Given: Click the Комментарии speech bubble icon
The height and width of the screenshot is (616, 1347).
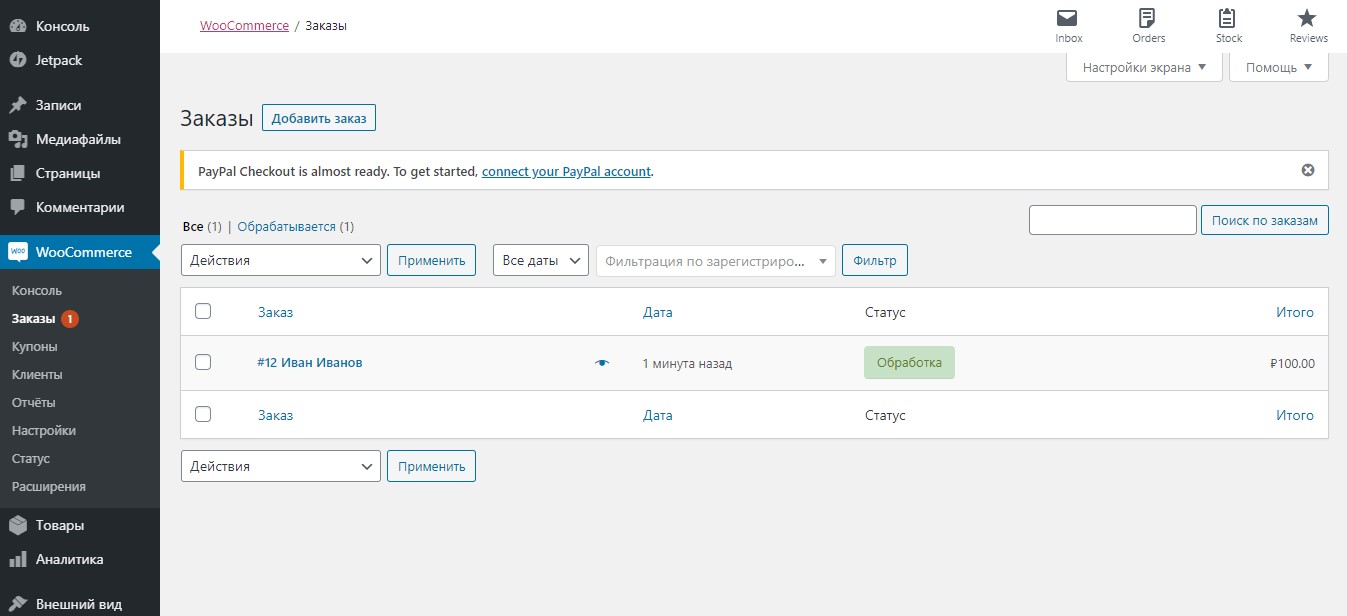Looking at the screenshot, I should 18,207.
